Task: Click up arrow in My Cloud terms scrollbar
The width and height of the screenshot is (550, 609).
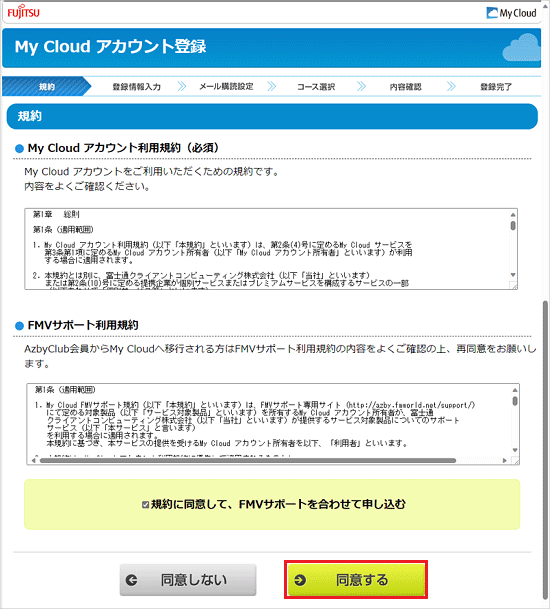Action: (513, 214)
